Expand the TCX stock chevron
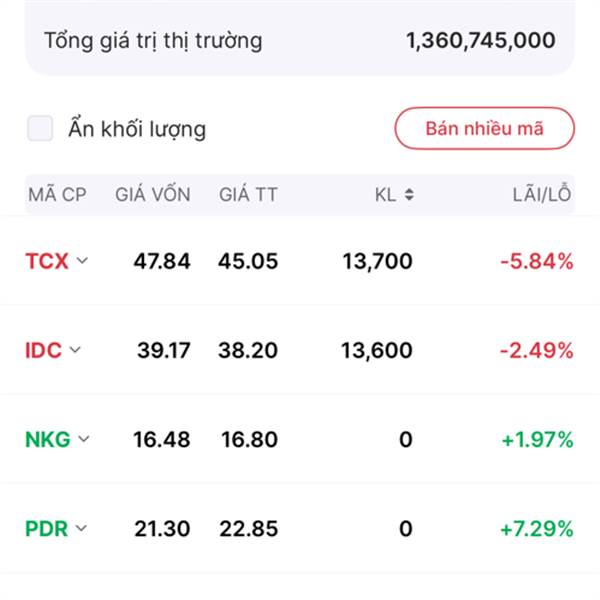 pos(82,261)
